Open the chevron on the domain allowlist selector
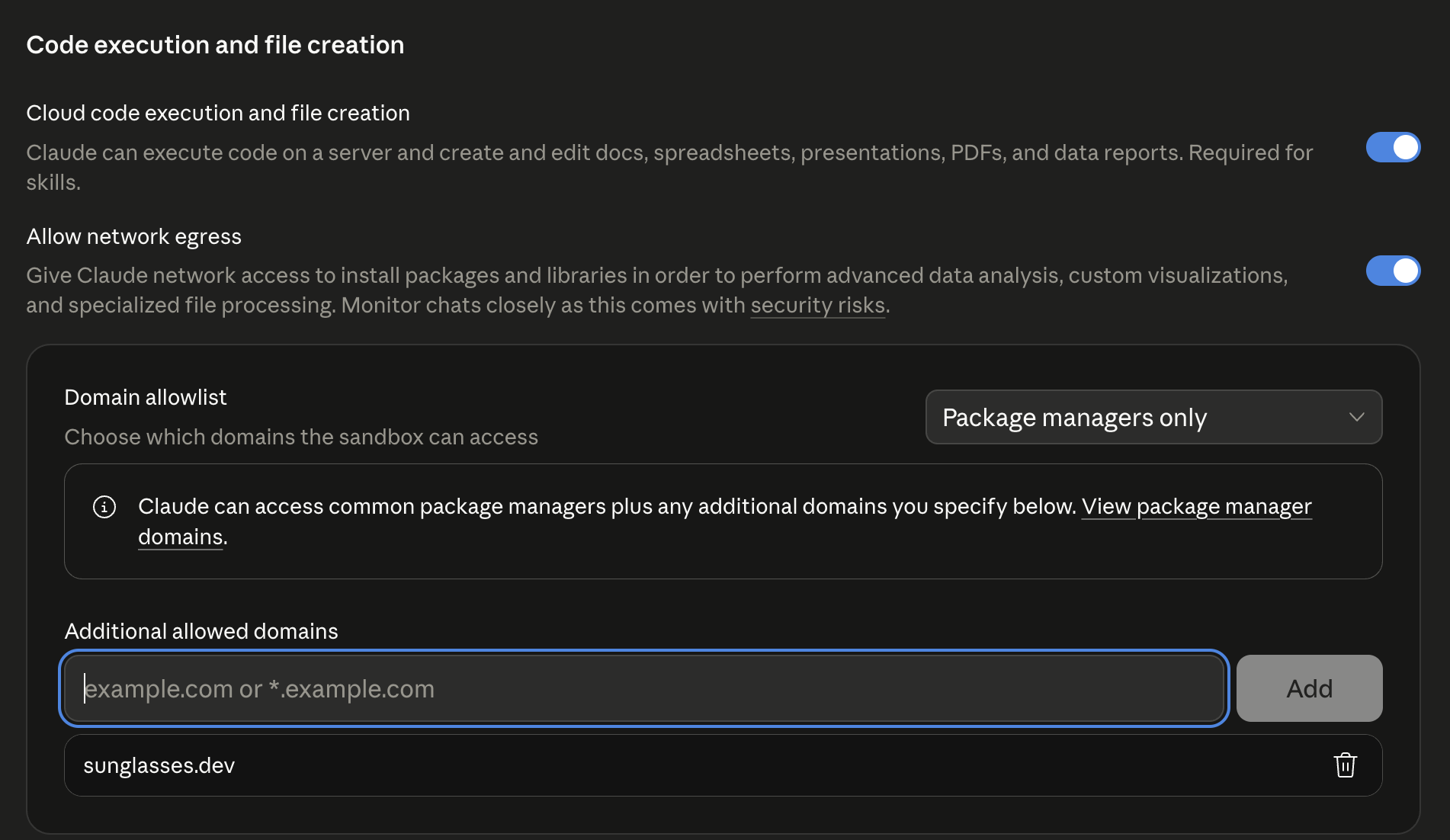Screen dimensions: 1450x840 [1356, 417]
